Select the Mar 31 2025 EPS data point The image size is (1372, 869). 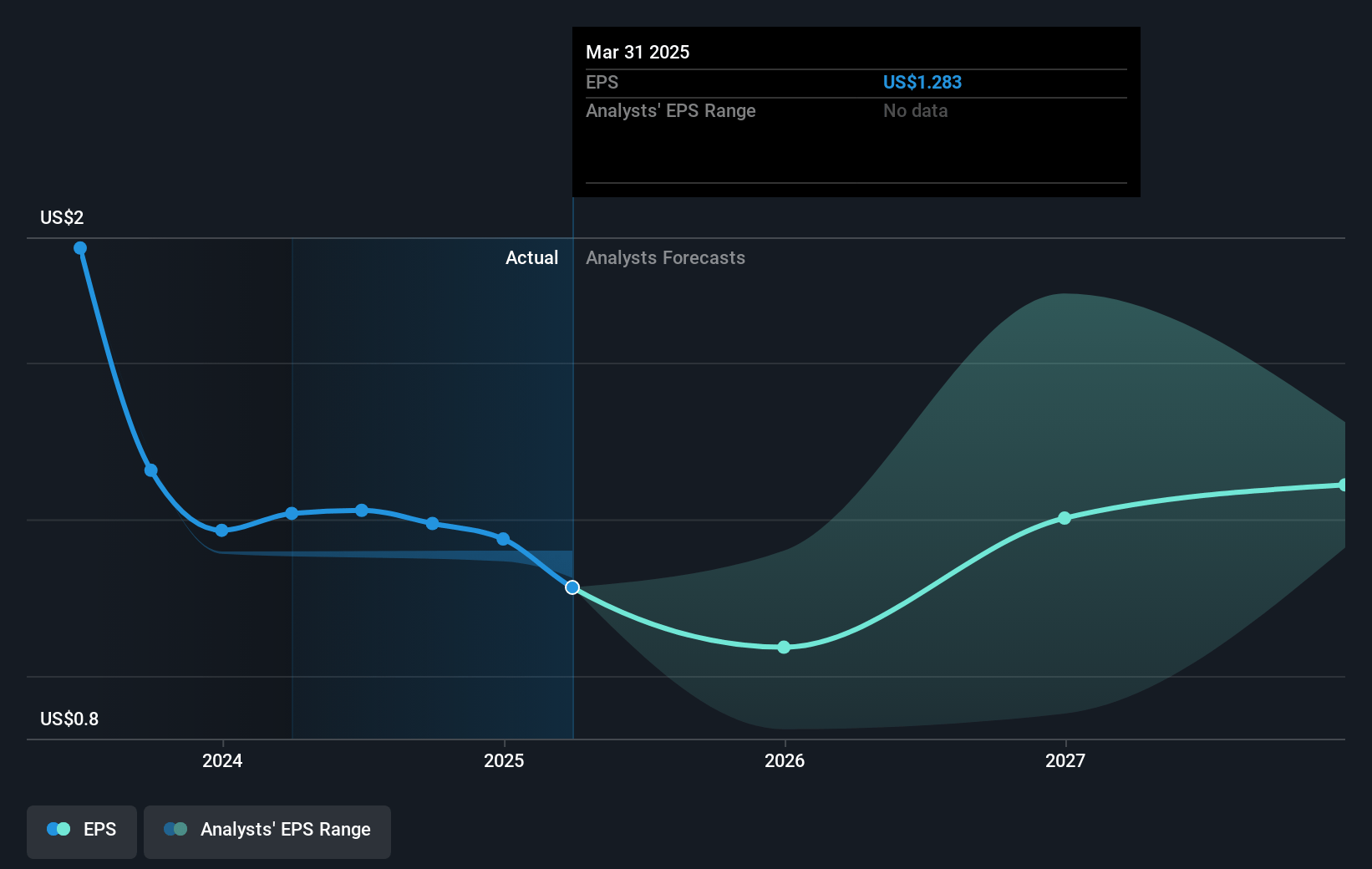(572, 587)
